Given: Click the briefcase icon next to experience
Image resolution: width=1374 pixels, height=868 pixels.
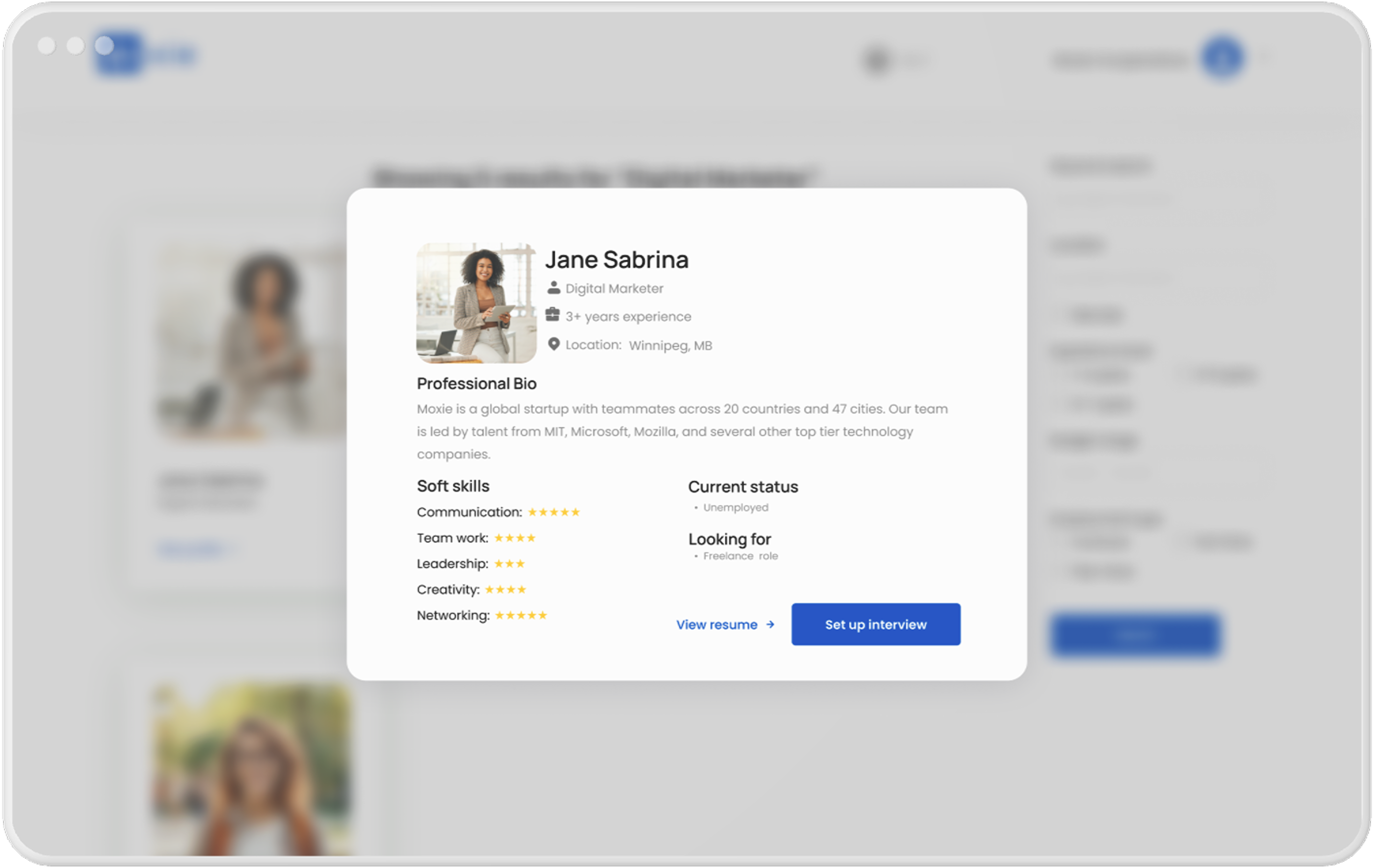Looking at the screenshot, I should click(x=553, y=315).
